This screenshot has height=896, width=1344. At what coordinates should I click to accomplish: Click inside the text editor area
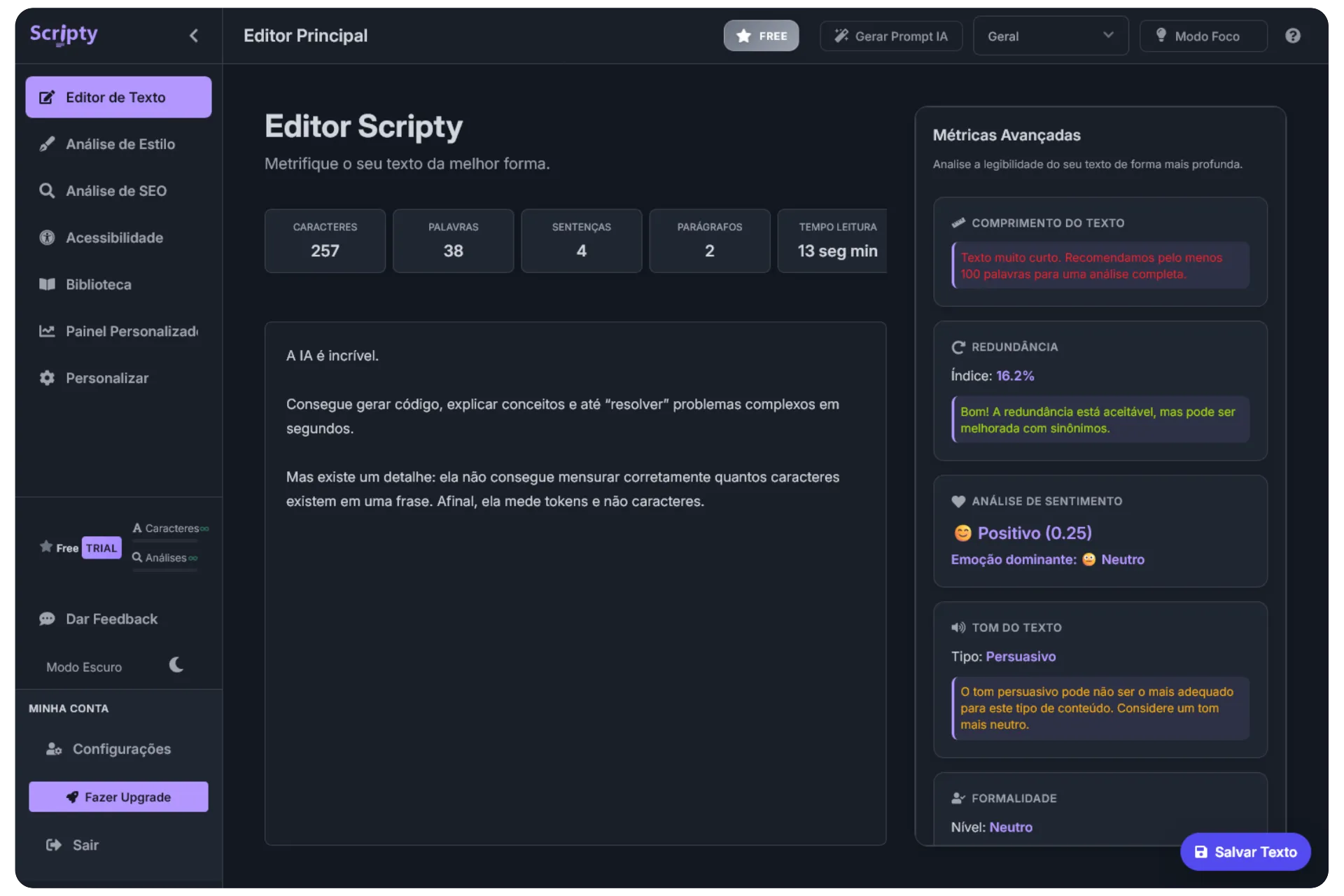click(574, 665)
